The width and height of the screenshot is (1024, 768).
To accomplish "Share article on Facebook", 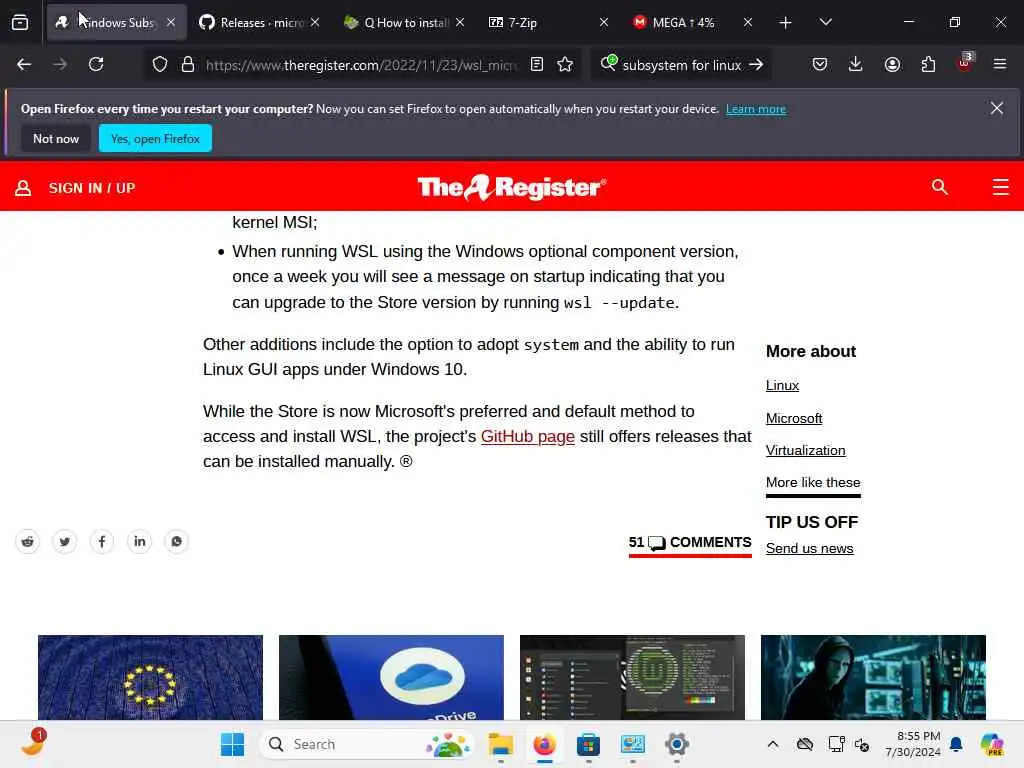I will coord(102,541).
